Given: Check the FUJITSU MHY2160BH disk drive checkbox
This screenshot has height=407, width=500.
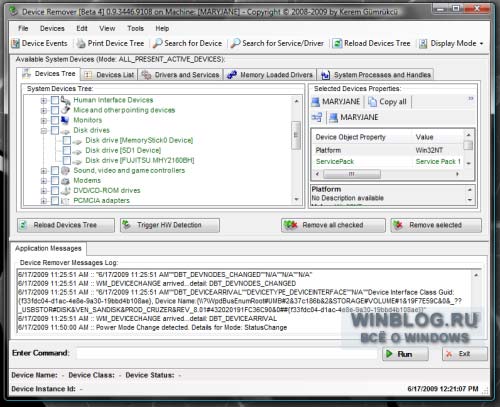Looking at the screenshot, I should pos(67,160).
